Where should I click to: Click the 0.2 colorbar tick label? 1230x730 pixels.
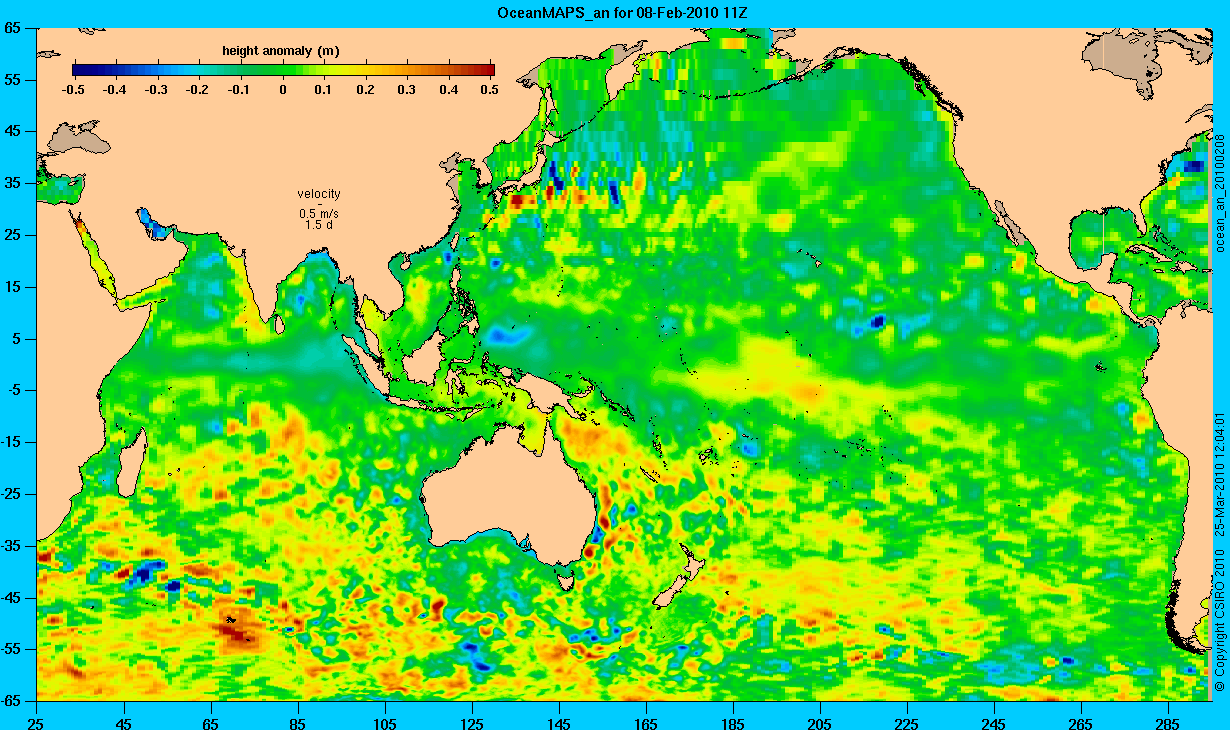pyautogui.click(x=365, y=90)
